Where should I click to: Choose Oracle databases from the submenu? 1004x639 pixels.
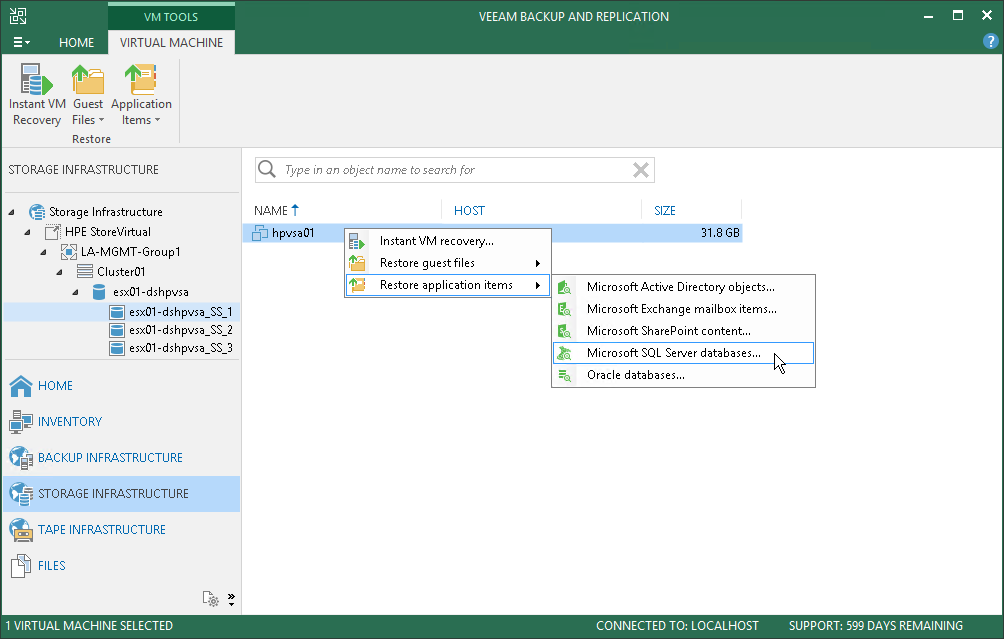[x=635, y=375]
